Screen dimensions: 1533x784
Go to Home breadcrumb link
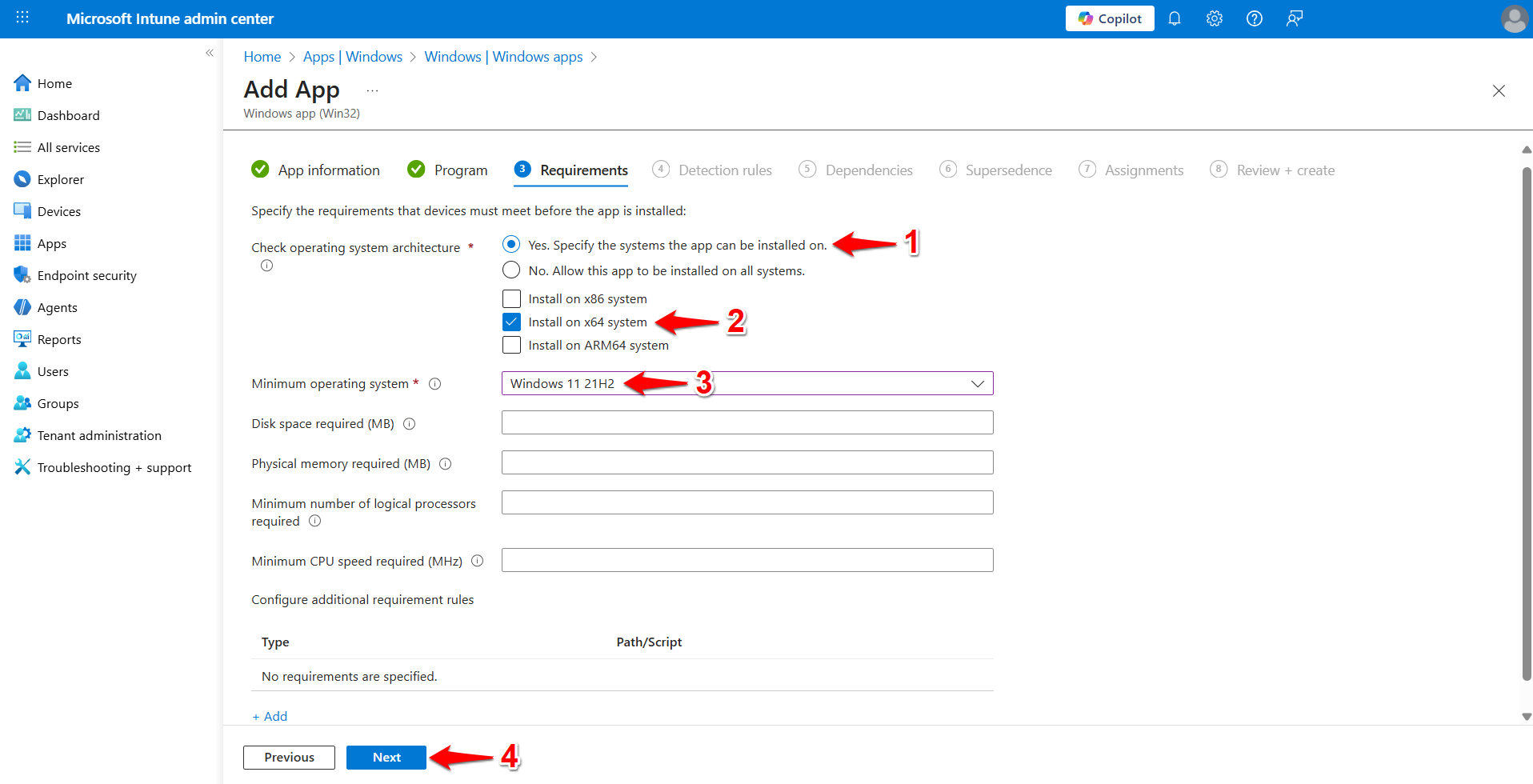click(262, 57)
